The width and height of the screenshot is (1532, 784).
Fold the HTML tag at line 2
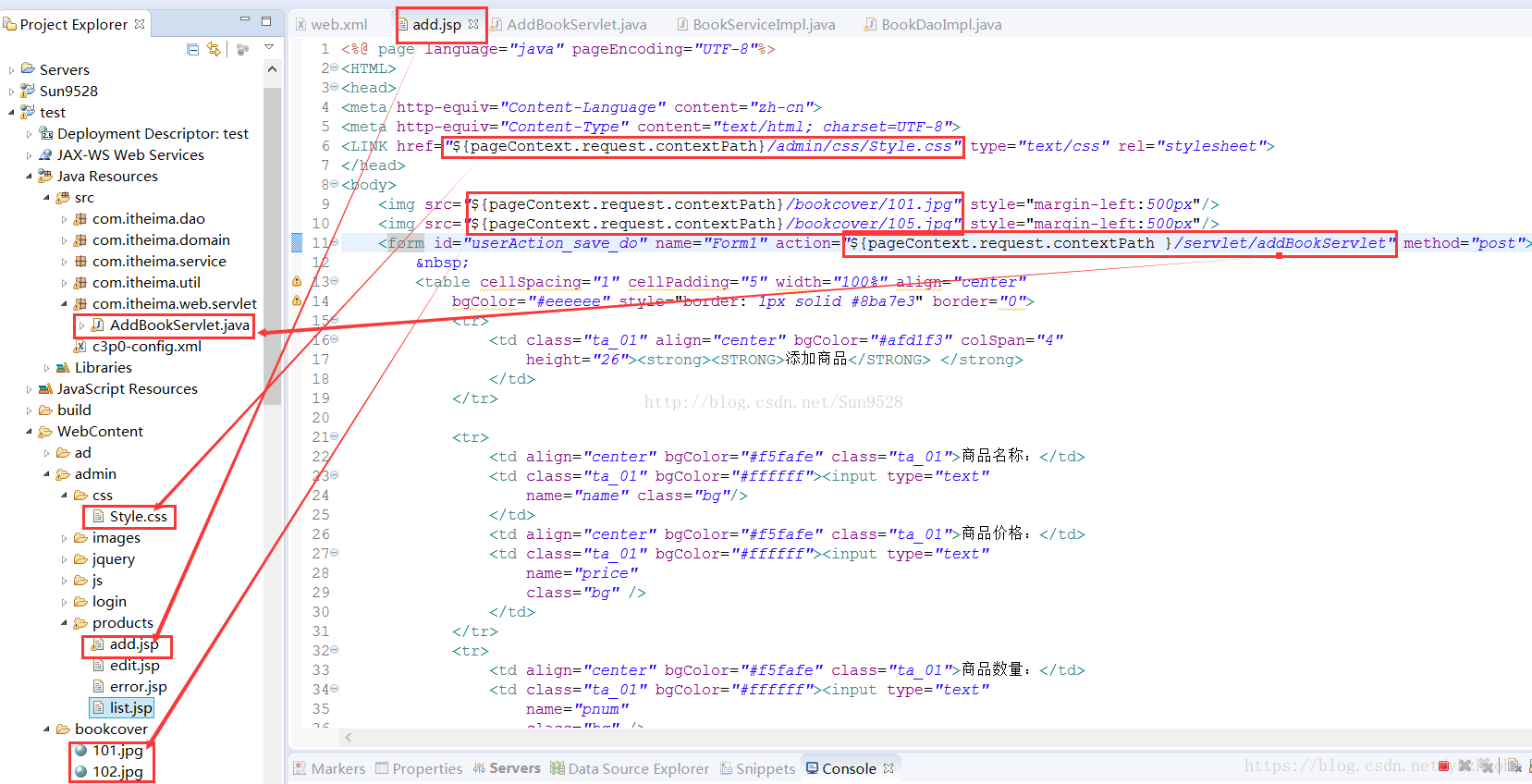coord(335,67)
